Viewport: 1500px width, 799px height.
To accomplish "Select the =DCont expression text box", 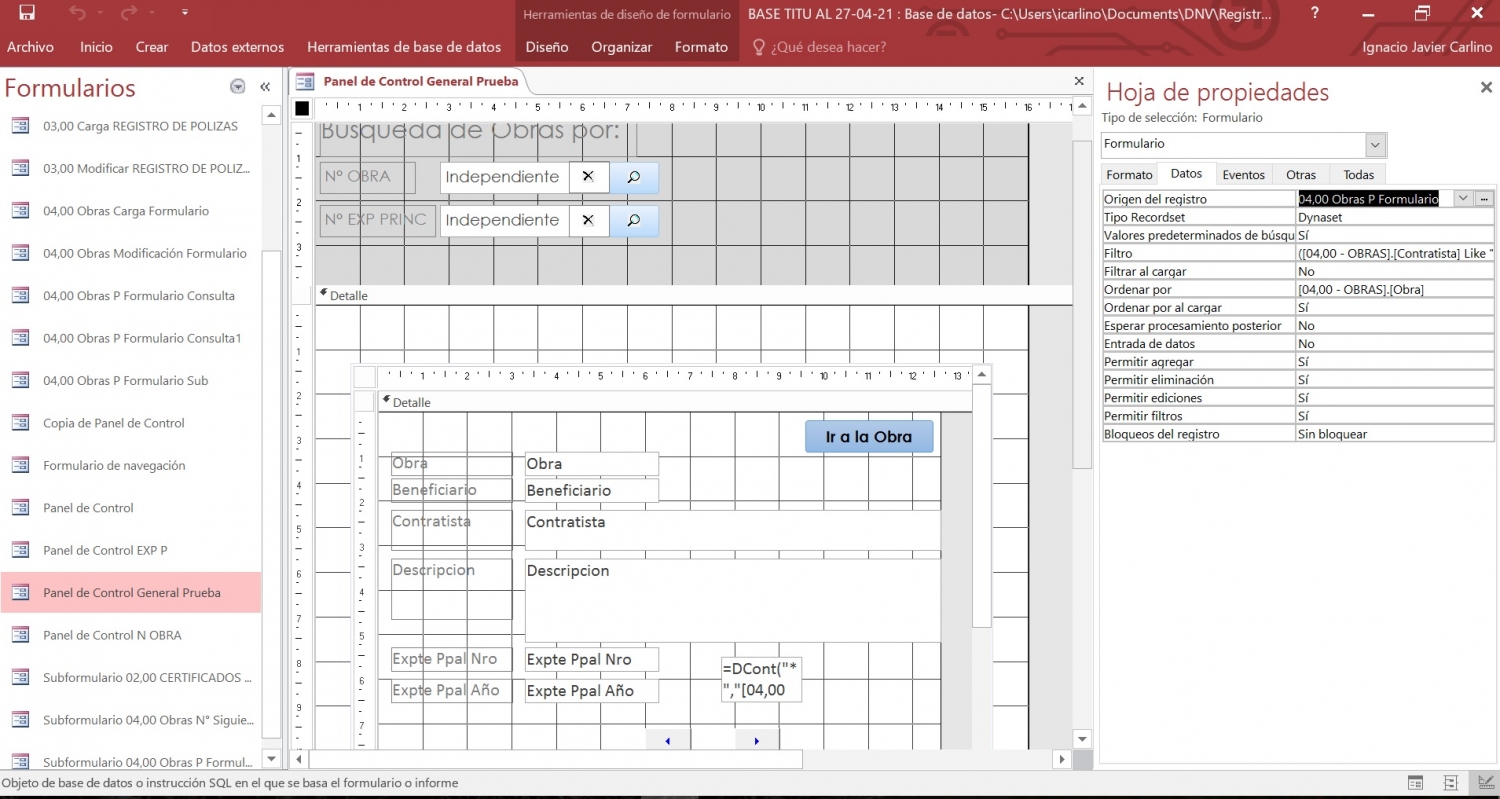I will pyautogui.click(x=761, y=679).
